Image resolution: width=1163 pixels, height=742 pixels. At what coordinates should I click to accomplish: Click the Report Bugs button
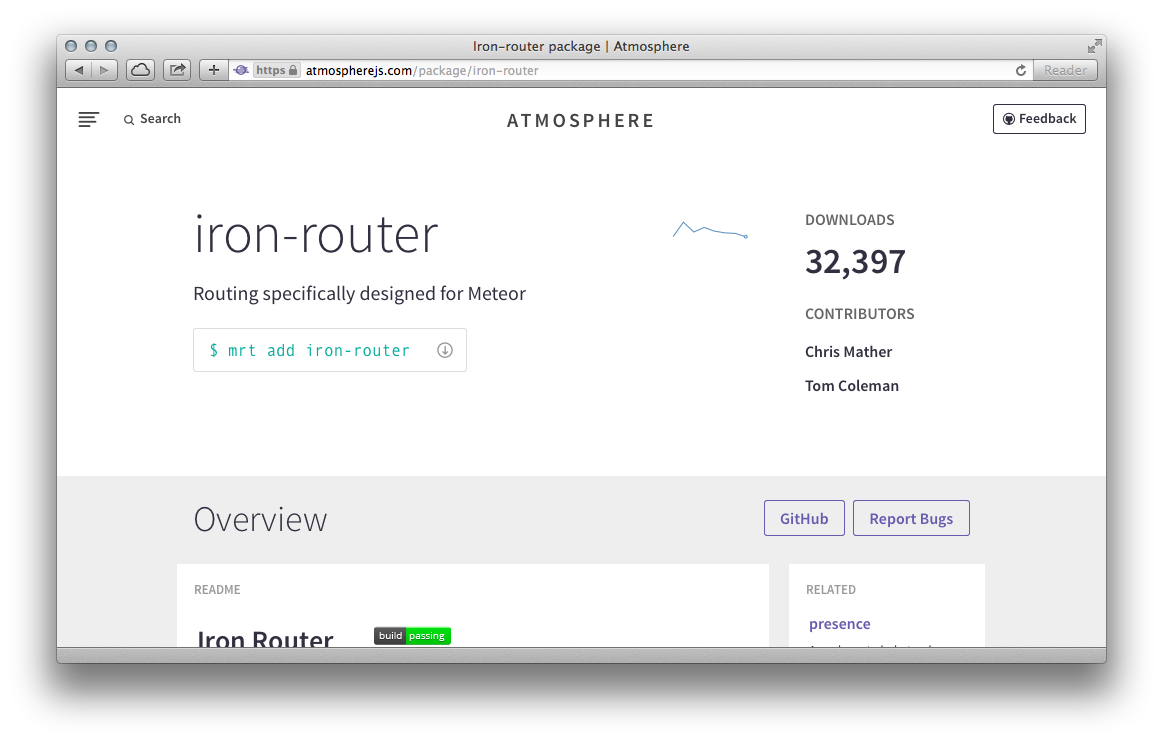[x=911, y=518]
